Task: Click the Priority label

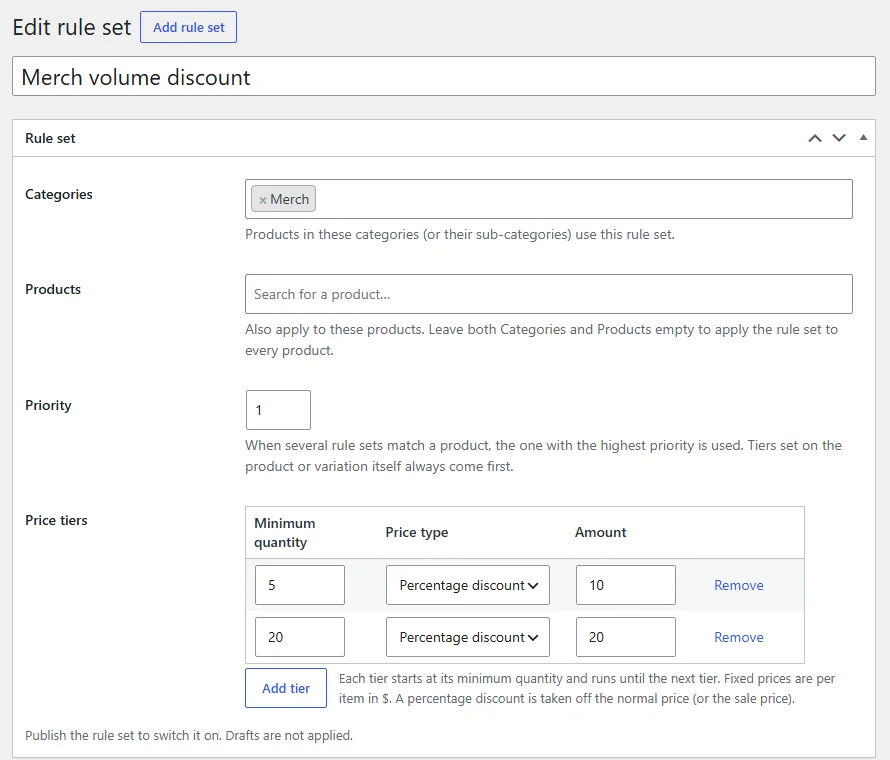Action: pos(48,405)
